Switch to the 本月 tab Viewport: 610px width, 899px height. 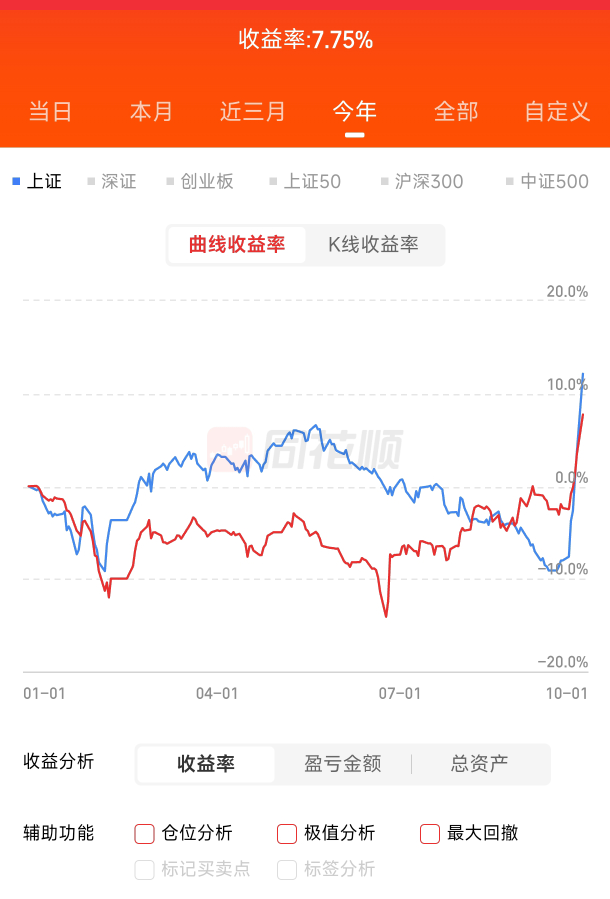(x=152, y=111)
